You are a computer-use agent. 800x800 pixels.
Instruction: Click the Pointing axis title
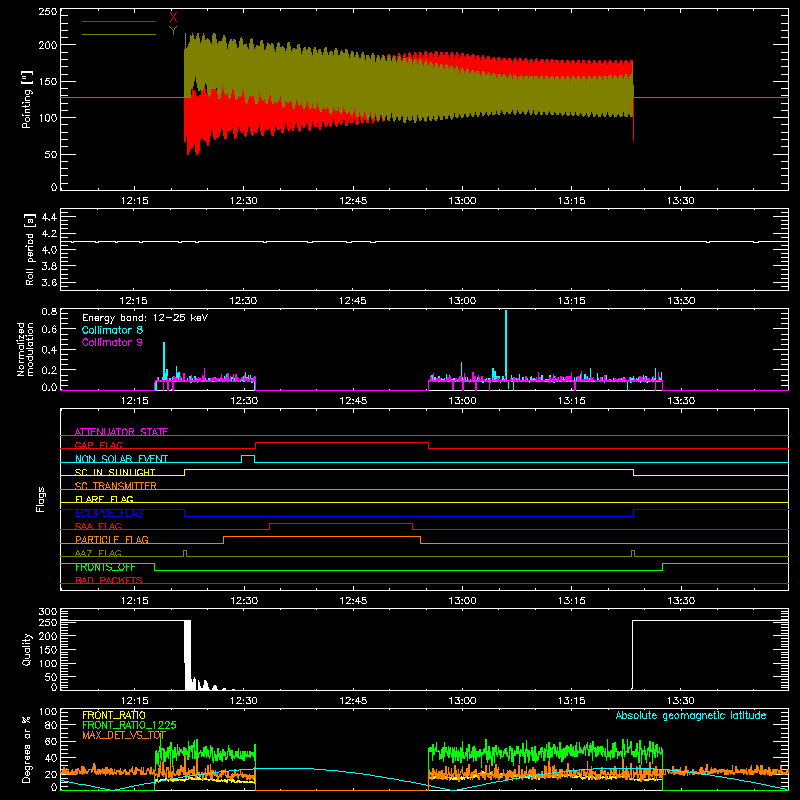[x=27, y=99]
